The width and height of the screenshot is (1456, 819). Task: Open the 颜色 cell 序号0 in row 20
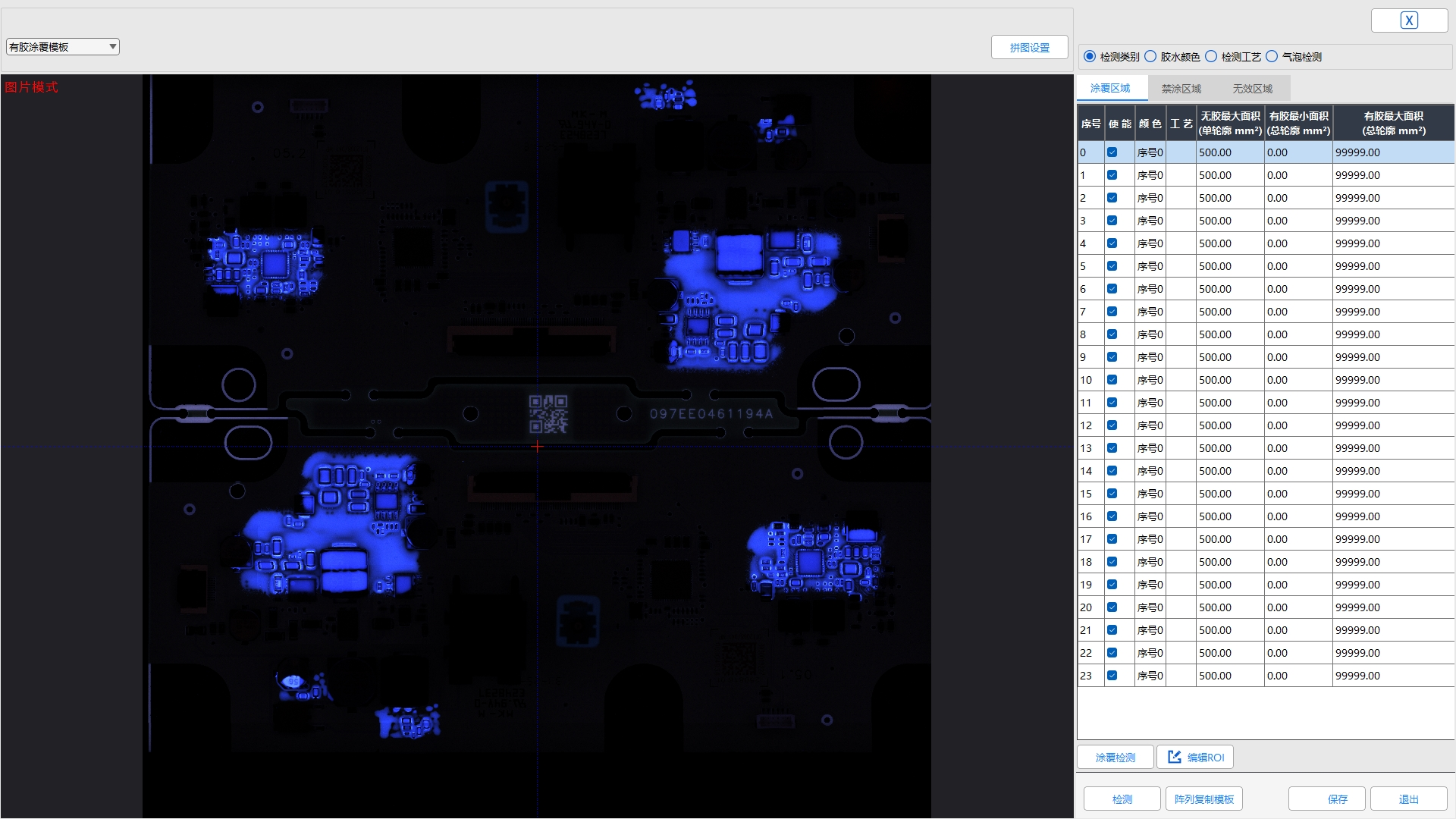coord(1150,607)
